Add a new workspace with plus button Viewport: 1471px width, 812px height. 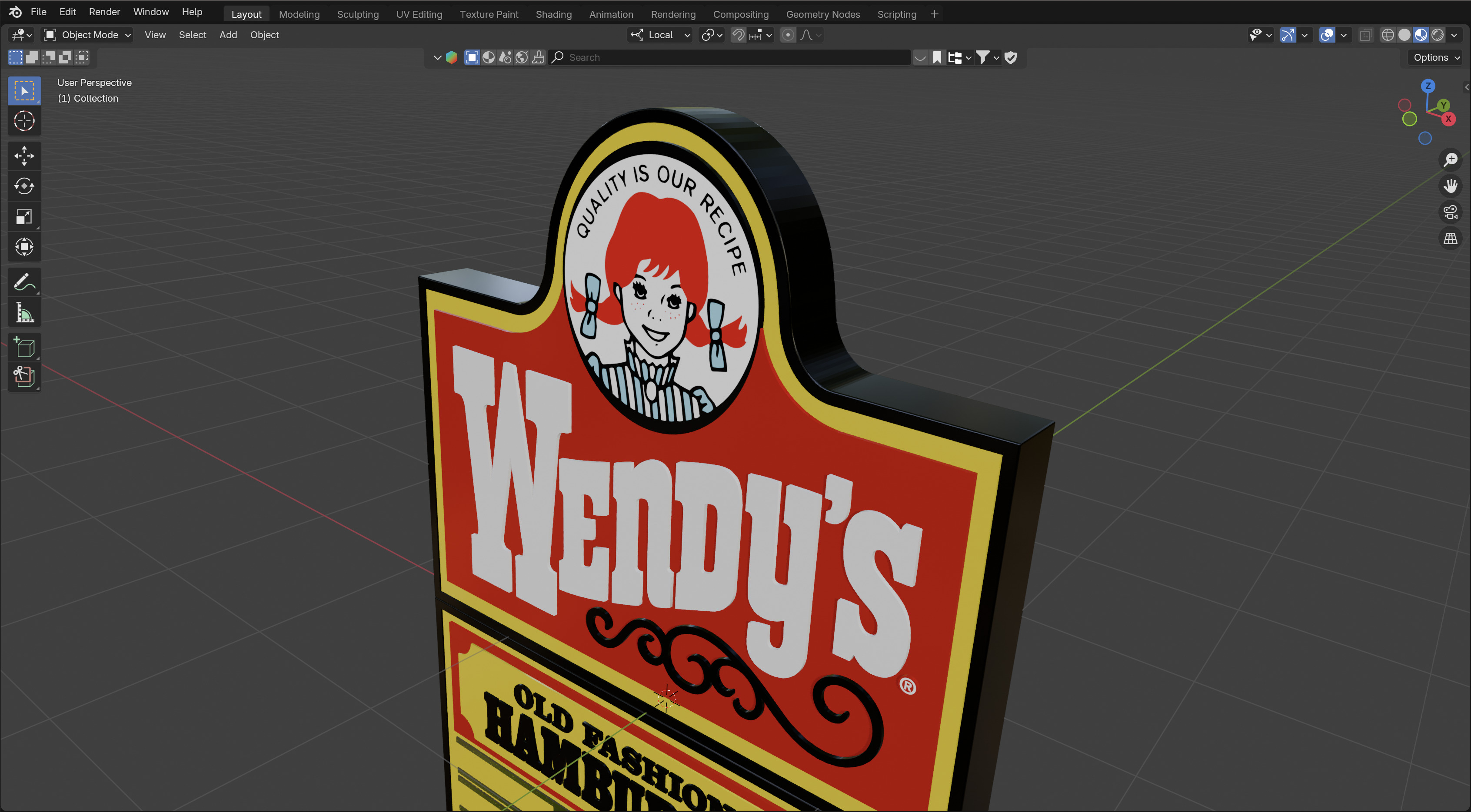pos(934,14)
